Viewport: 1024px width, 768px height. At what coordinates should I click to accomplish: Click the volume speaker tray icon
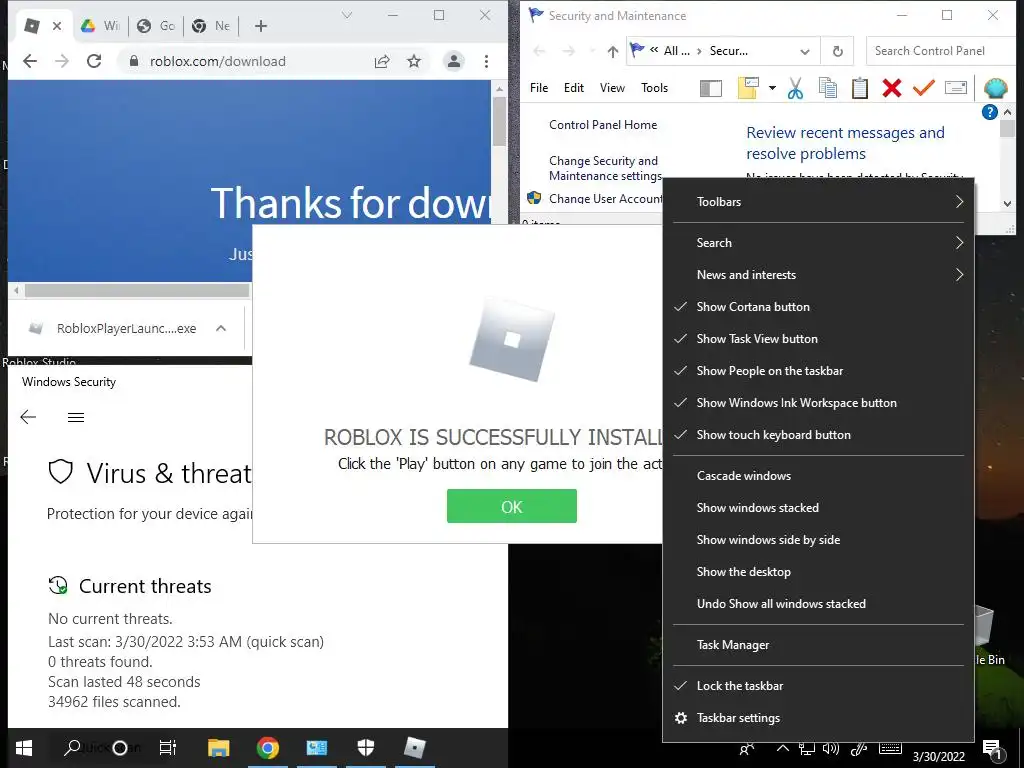[831, 748]
